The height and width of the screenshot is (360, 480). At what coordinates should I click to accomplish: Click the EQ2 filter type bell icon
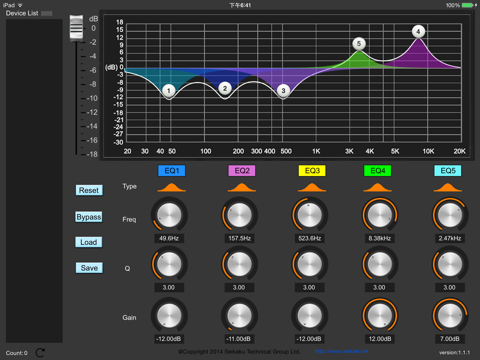pos(242,187)
